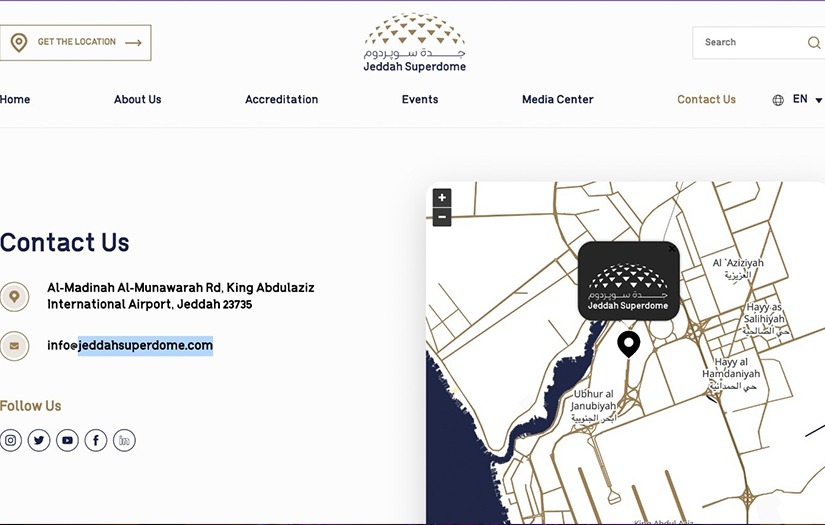Click the black map location pin
The height and width of the screenshot is (525, 825).
(x=628, y=344)
